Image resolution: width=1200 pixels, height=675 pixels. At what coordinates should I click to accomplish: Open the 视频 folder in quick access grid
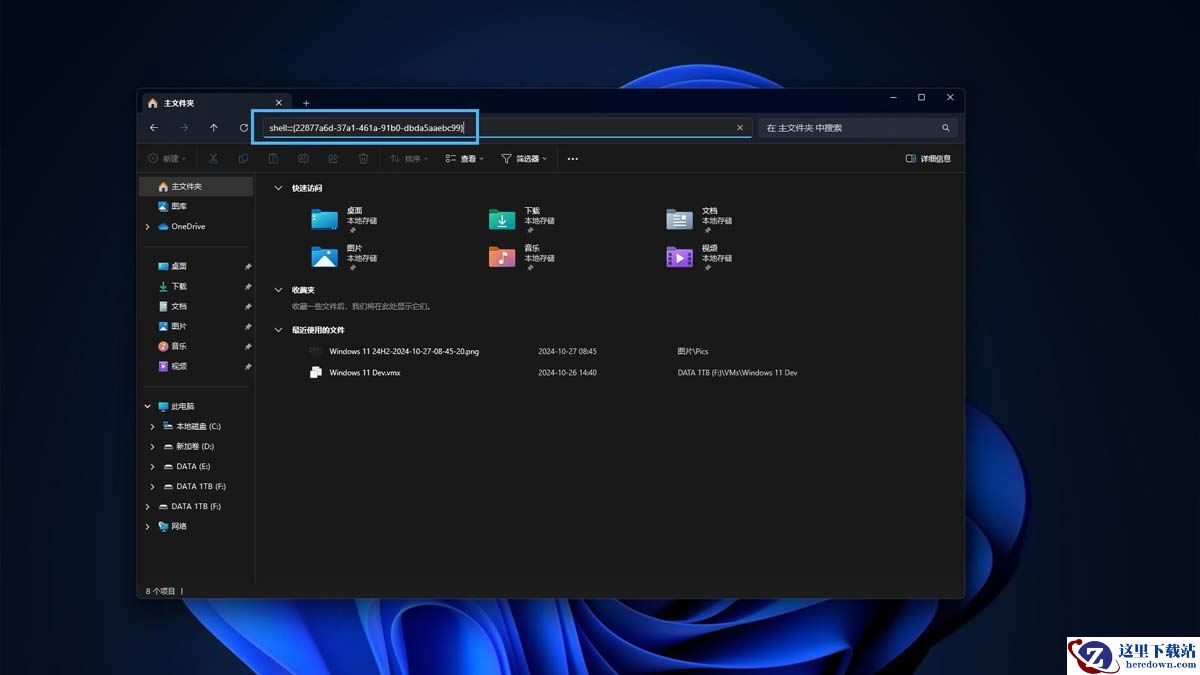tap(700, 257)
